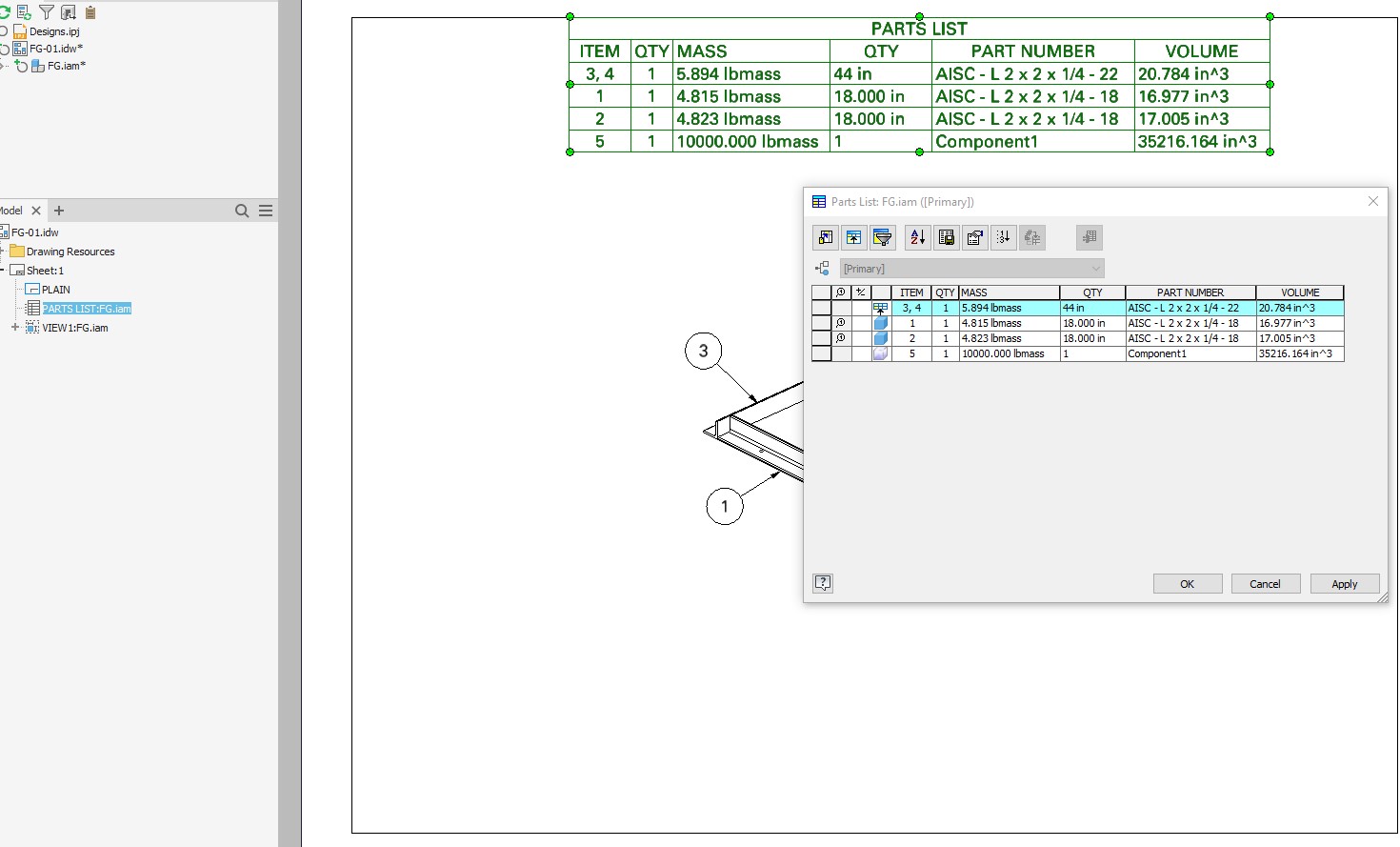Open the Filter Settings funnel icon

883,237
